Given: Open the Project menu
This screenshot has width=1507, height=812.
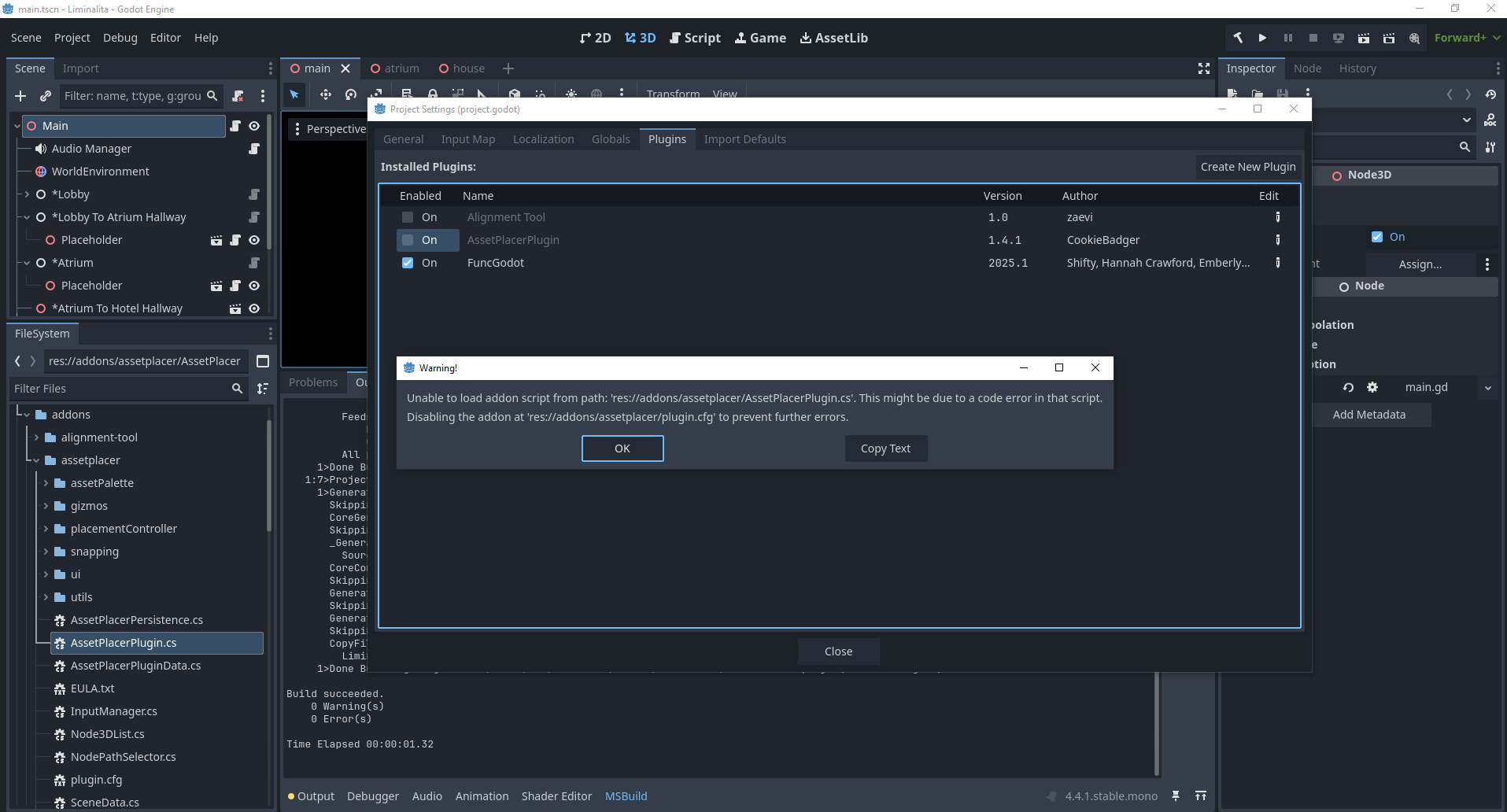Looking at the screenshot, I should (x=72, y=38).
